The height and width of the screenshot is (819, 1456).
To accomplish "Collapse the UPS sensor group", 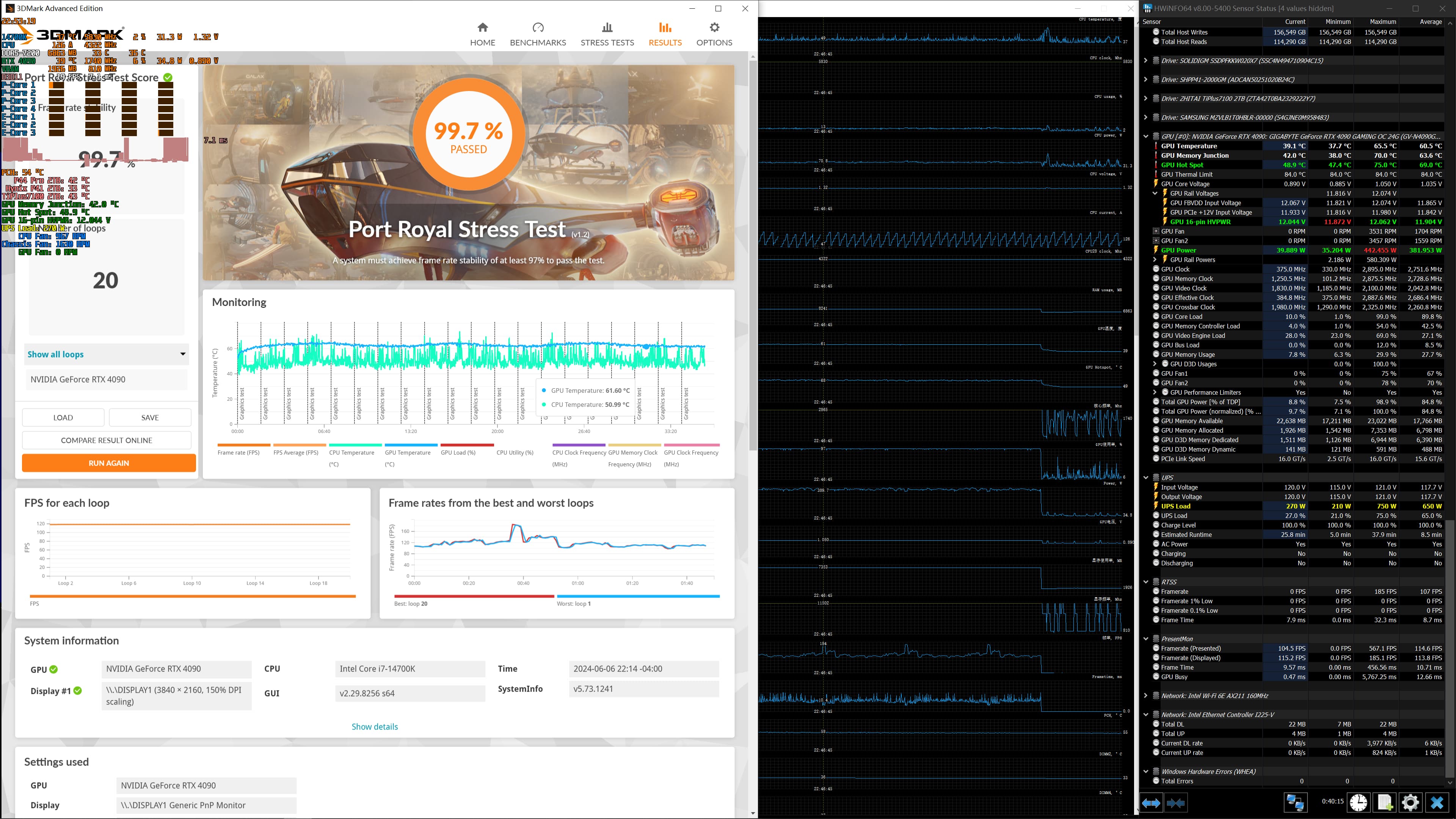I will (1146, 478).
